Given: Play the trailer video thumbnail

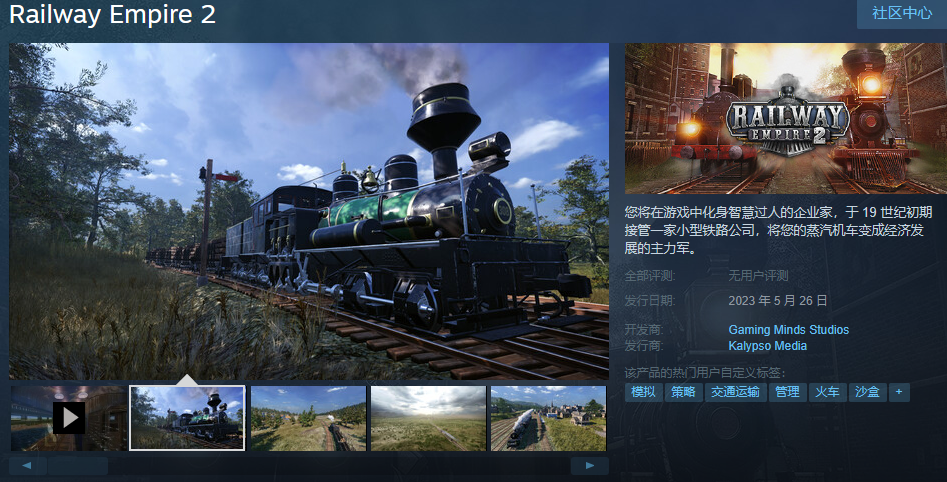Looking at the screenshot, I should (69, 418).
